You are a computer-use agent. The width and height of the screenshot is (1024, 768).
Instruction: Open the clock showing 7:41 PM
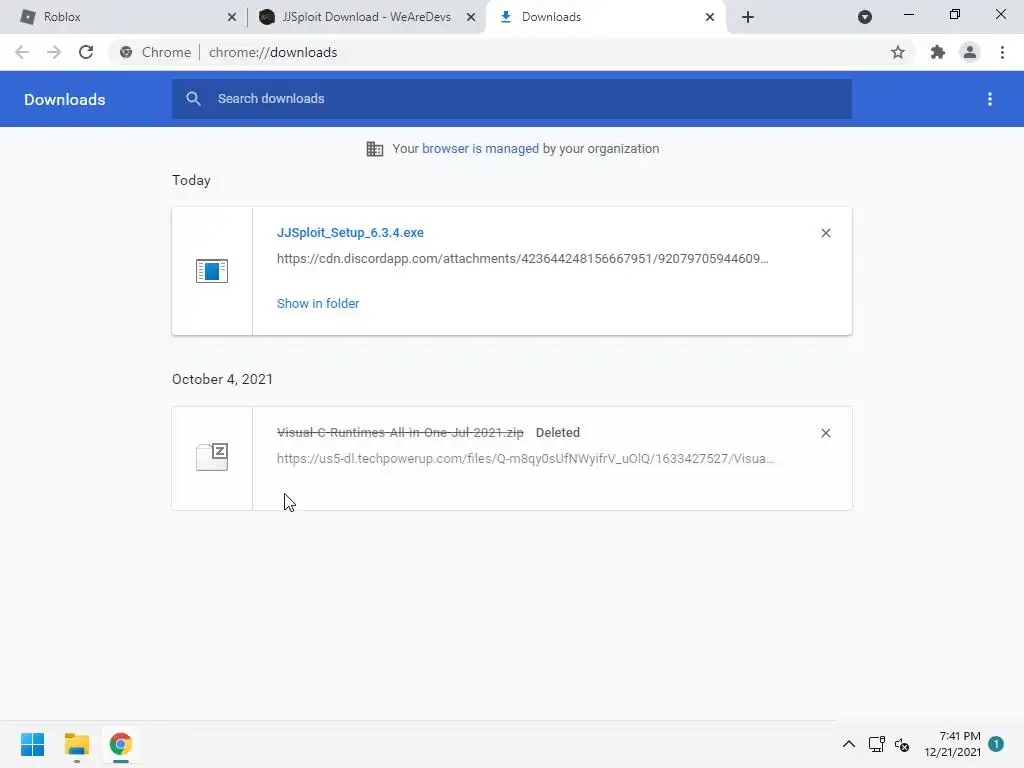point(952,744)
